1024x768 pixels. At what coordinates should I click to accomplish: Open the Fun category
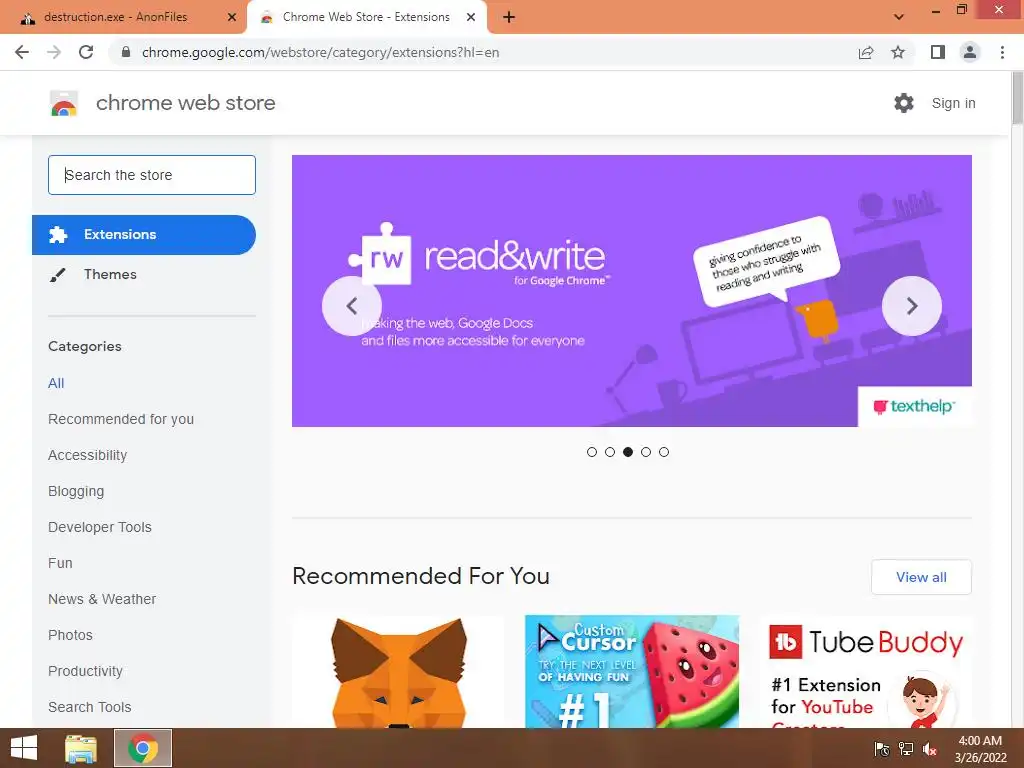pyautogui.click(x=60, y=563)
